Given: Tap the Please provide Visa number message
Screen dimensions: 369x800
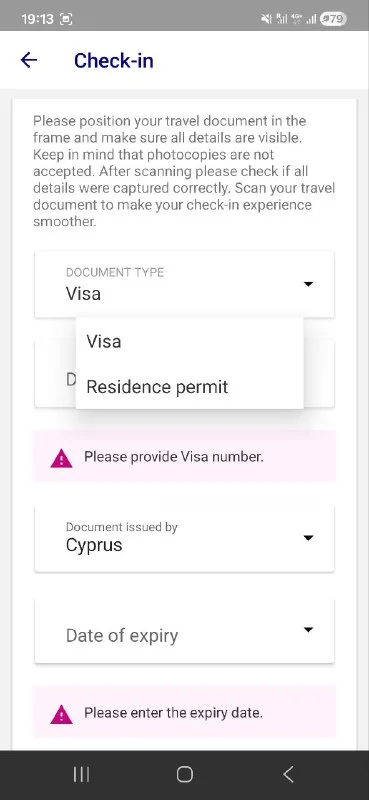Looking at the screenshot, I should [x=174, y=457].
